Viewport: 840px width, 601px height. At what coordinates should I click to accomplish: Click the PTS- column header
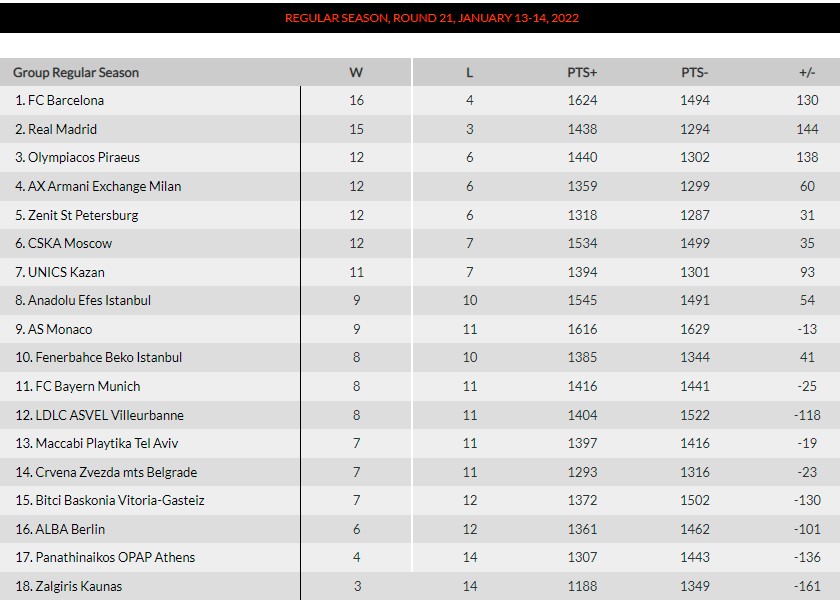click(695, 72)
